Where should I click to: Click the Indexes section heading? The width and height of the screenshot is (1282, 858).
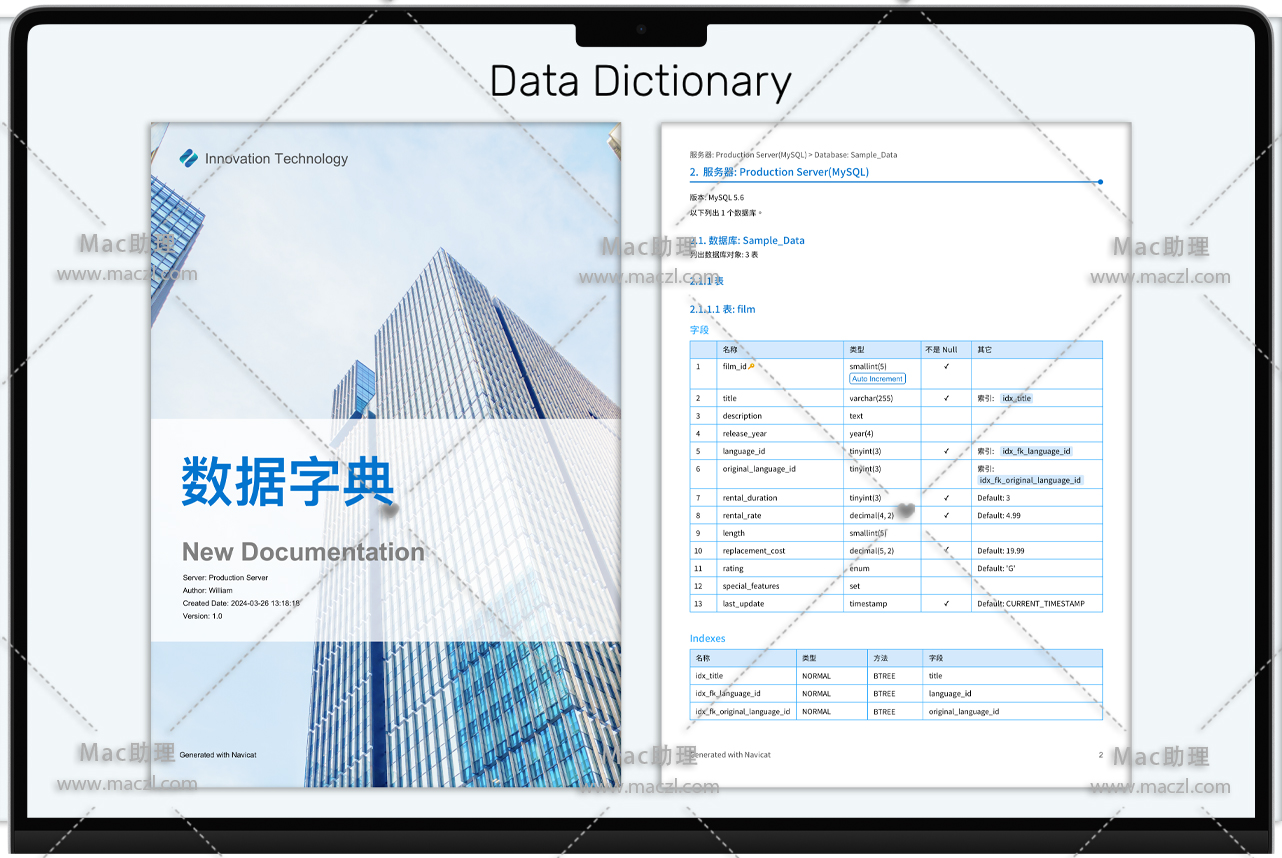coord(707,638)
